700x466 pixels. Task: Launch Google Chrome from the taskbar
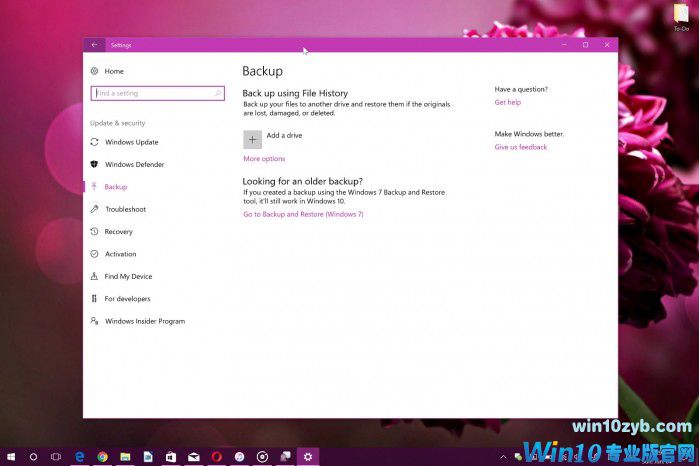[x=102, y=457]
